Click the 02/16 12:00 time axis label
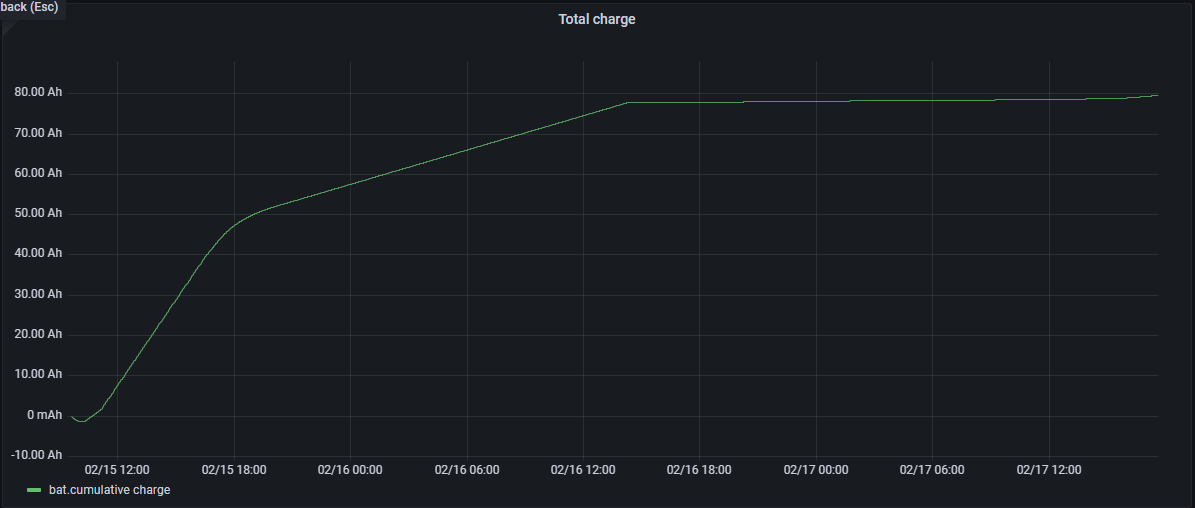 coord(583,470)
